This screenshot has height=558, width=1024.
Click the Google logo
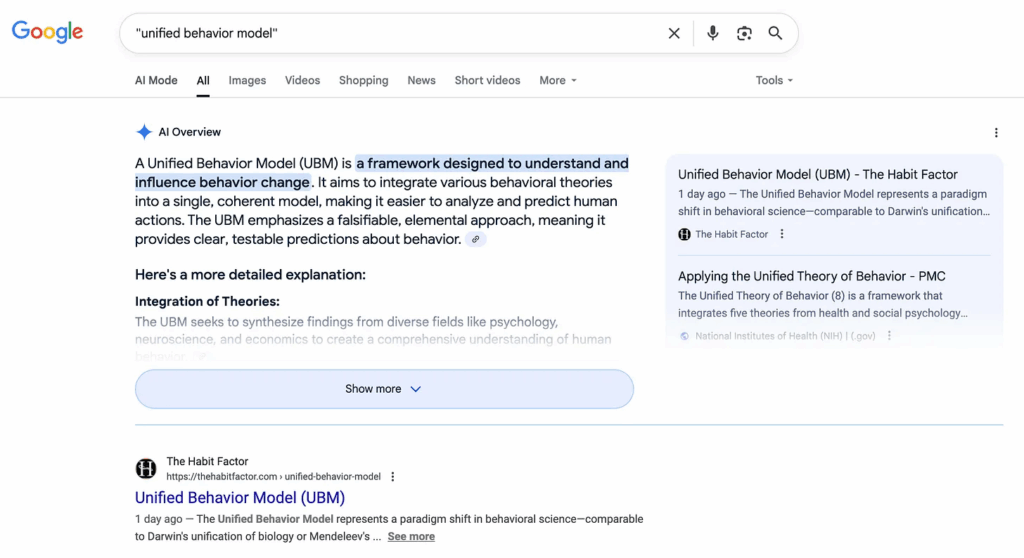[47, 31]
